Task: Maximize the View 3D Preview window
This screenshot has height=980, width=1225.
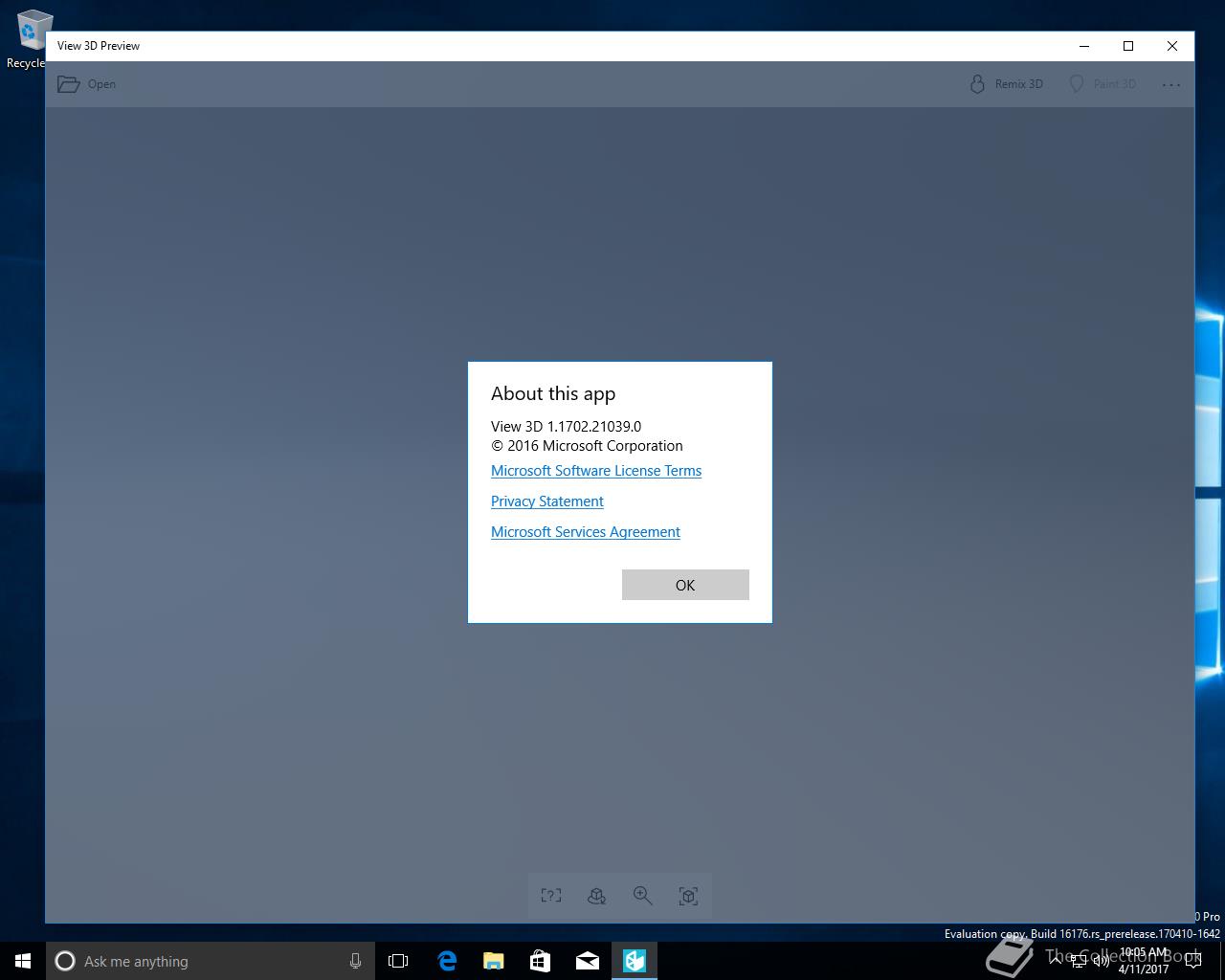Action: point(1128,46)
